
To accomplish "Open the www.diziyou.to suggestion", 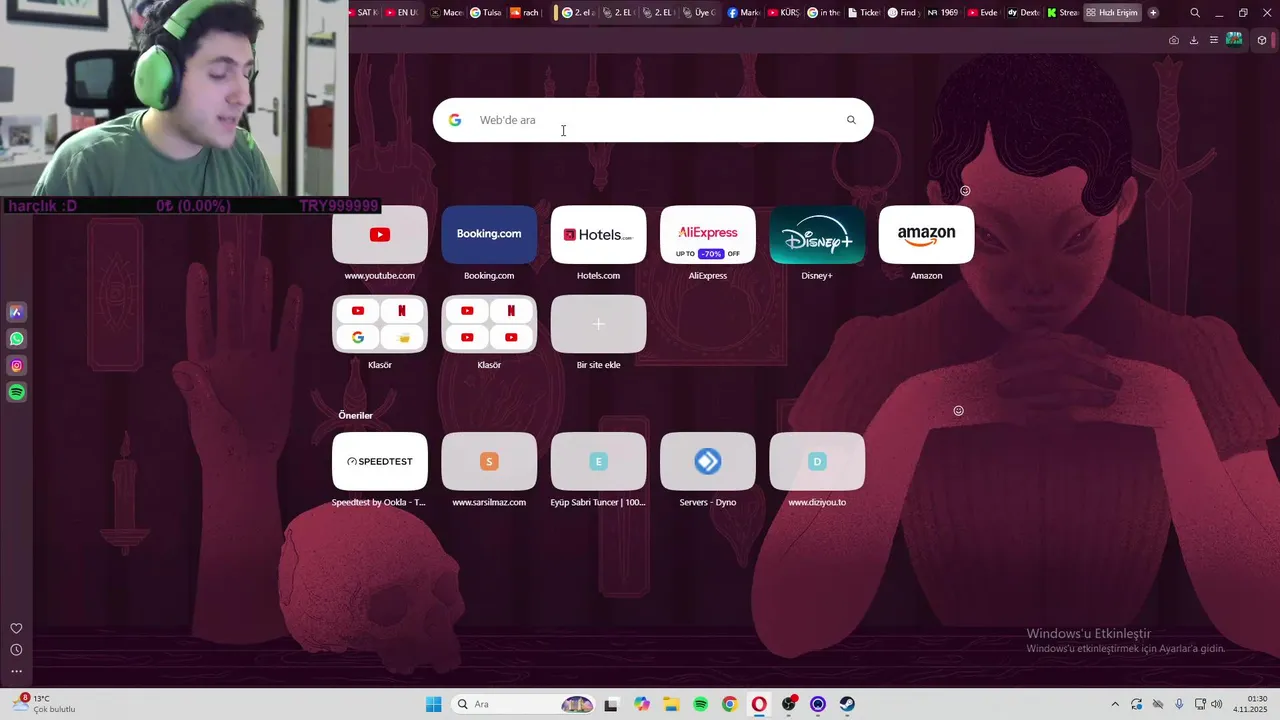I will pos(817,461).
